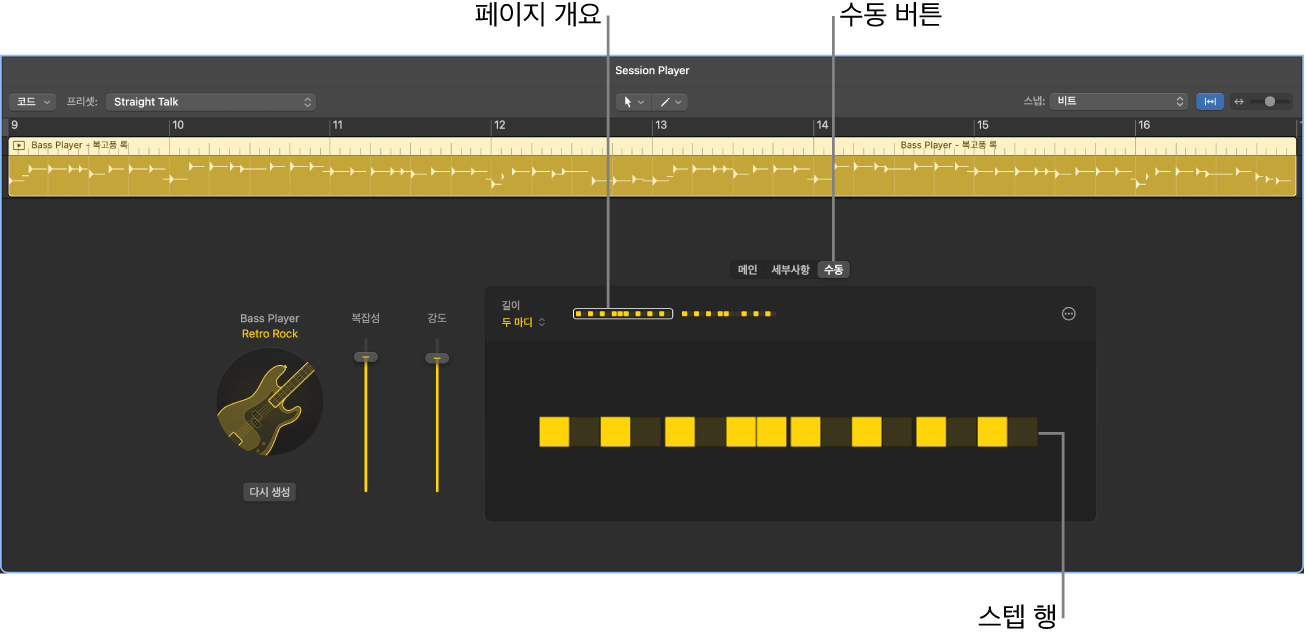The height and width of the screenshot is (644, 1306).
Task: Click bar 12 on the ruler
Action: click(x=500, y=126)
